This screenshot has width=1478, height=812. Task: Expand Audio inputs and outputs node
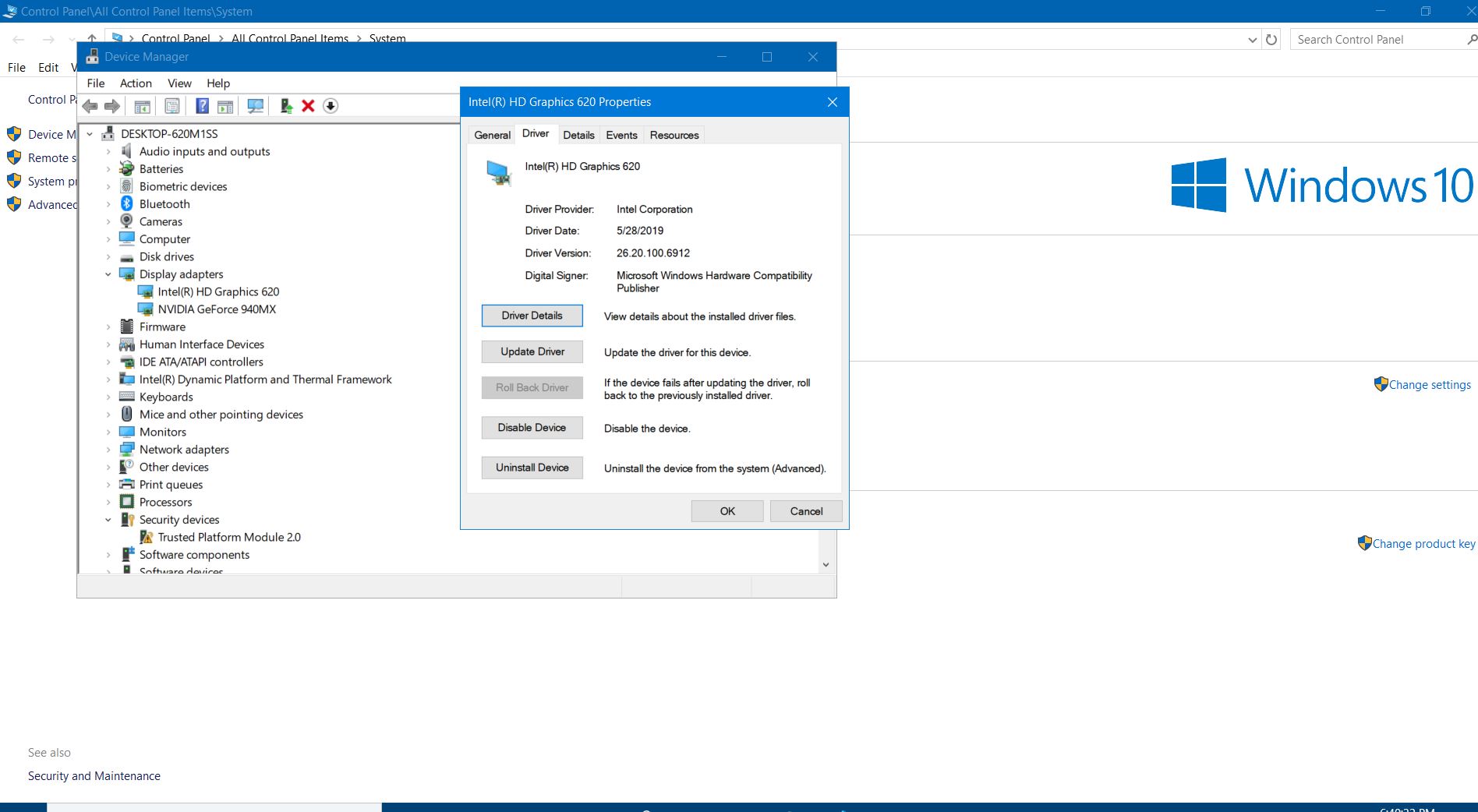coord(108,151)
